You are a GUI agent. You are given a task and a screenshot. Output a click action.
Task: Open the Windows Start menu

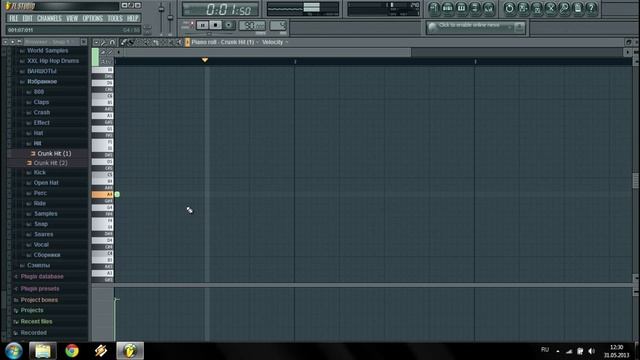click(x=13, y=351)
